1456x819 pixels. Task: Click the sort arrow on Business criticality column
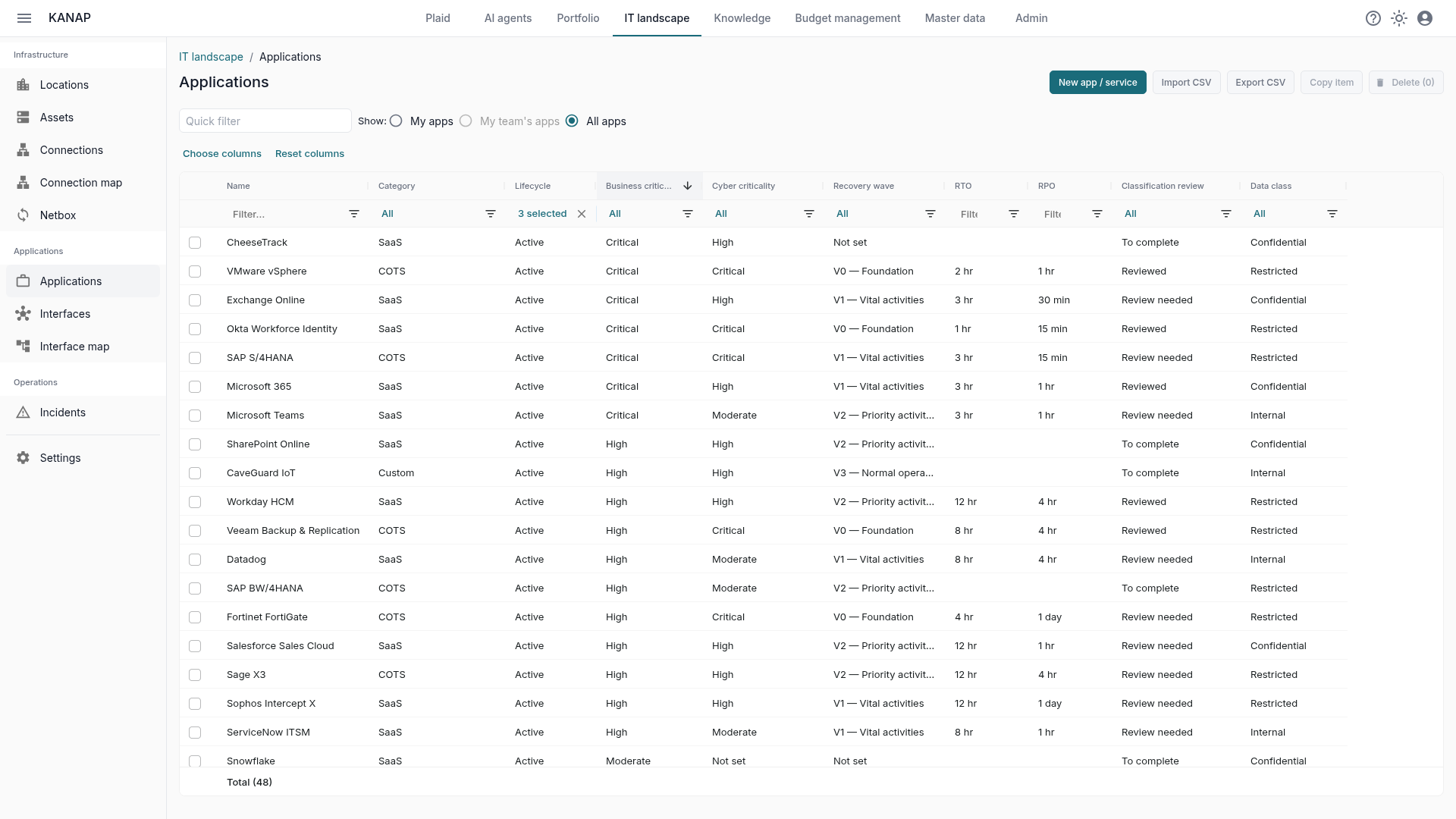[x=688, y=186]
